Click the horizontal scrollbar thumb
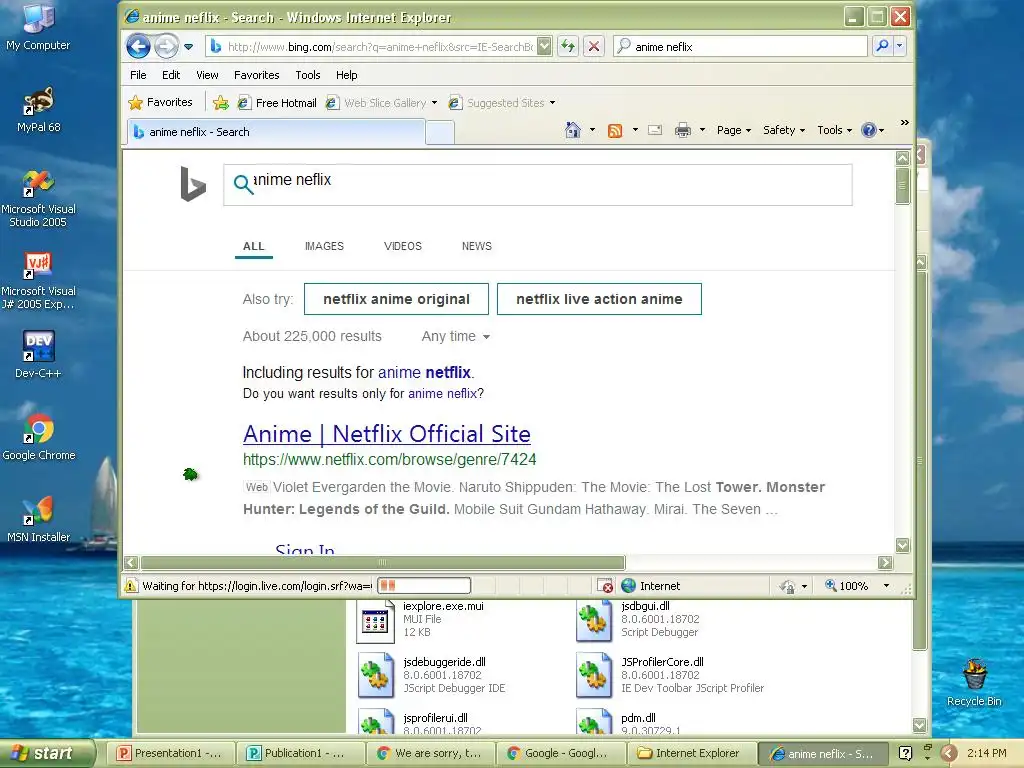1024x768 pixels. [x=383, y=562]
